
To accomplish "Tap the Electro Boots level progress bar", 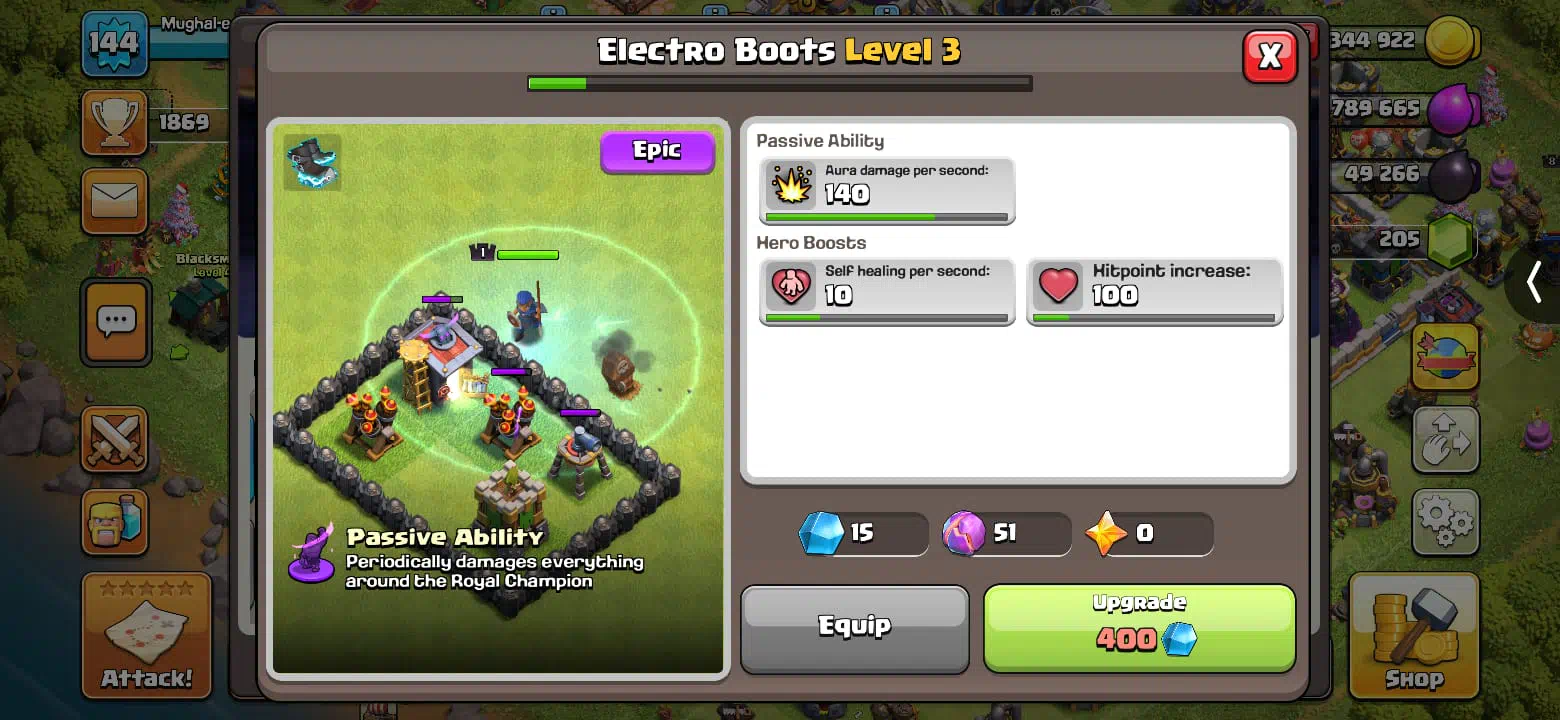I will [780, 83].
